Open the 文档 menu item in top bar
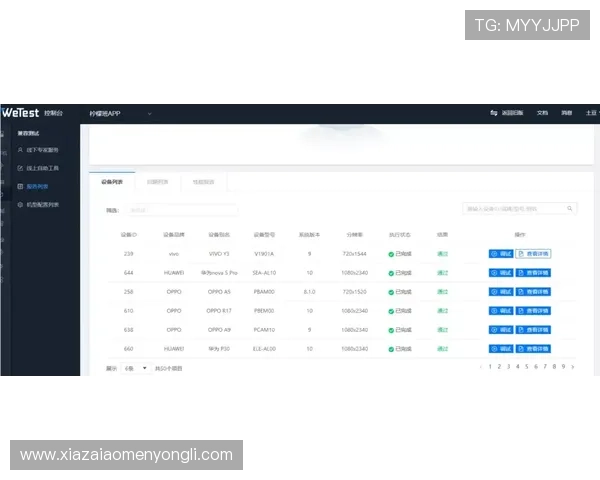600x480 pixels. 542,113
